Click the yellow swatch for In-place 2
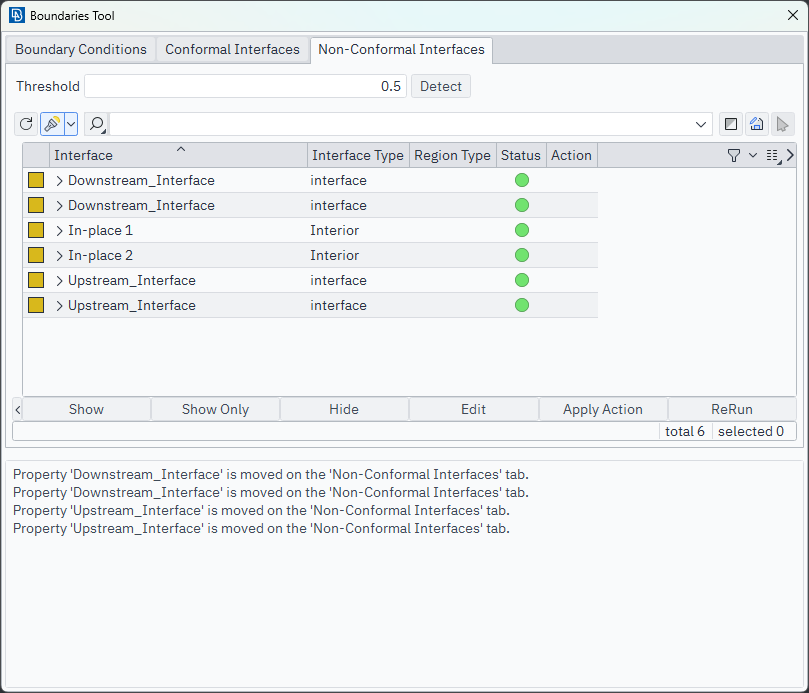 click(x=36, y=255)
